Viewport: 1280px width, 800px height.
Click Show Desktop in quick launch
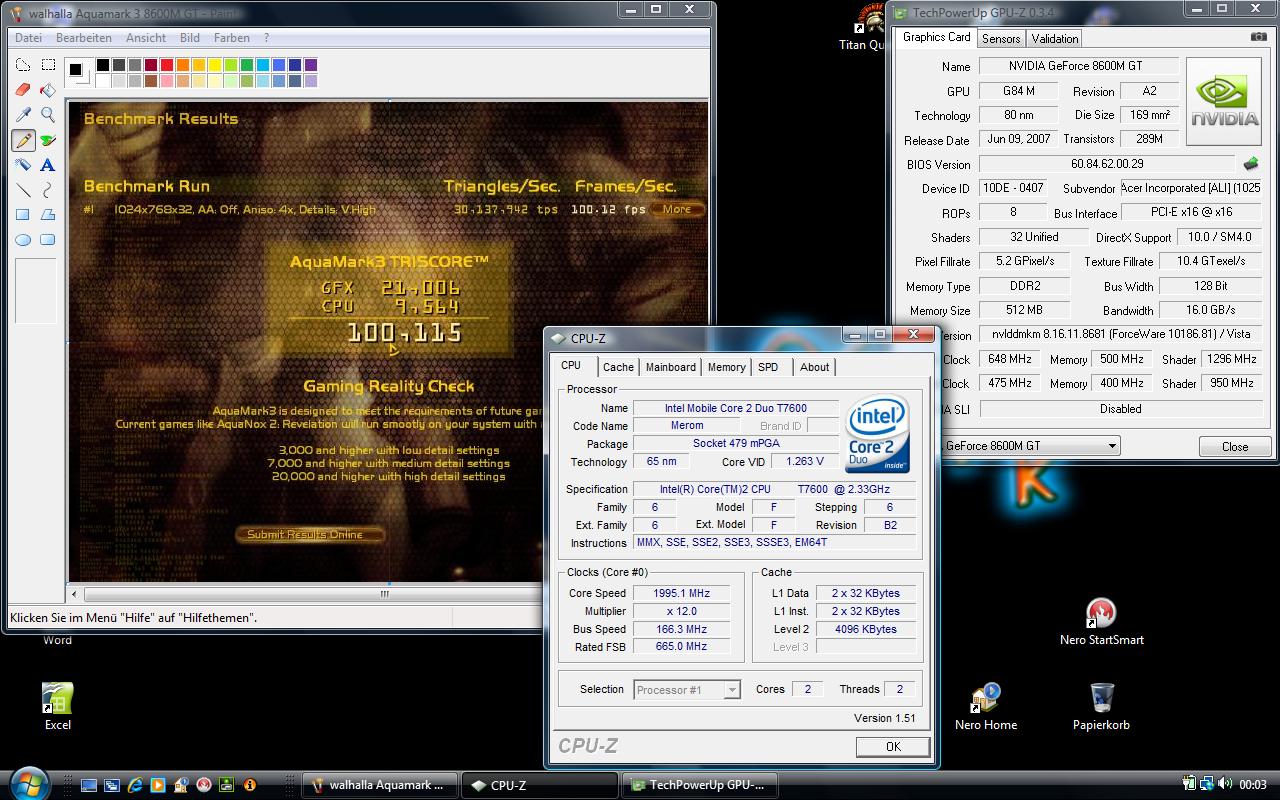[89, 785]
